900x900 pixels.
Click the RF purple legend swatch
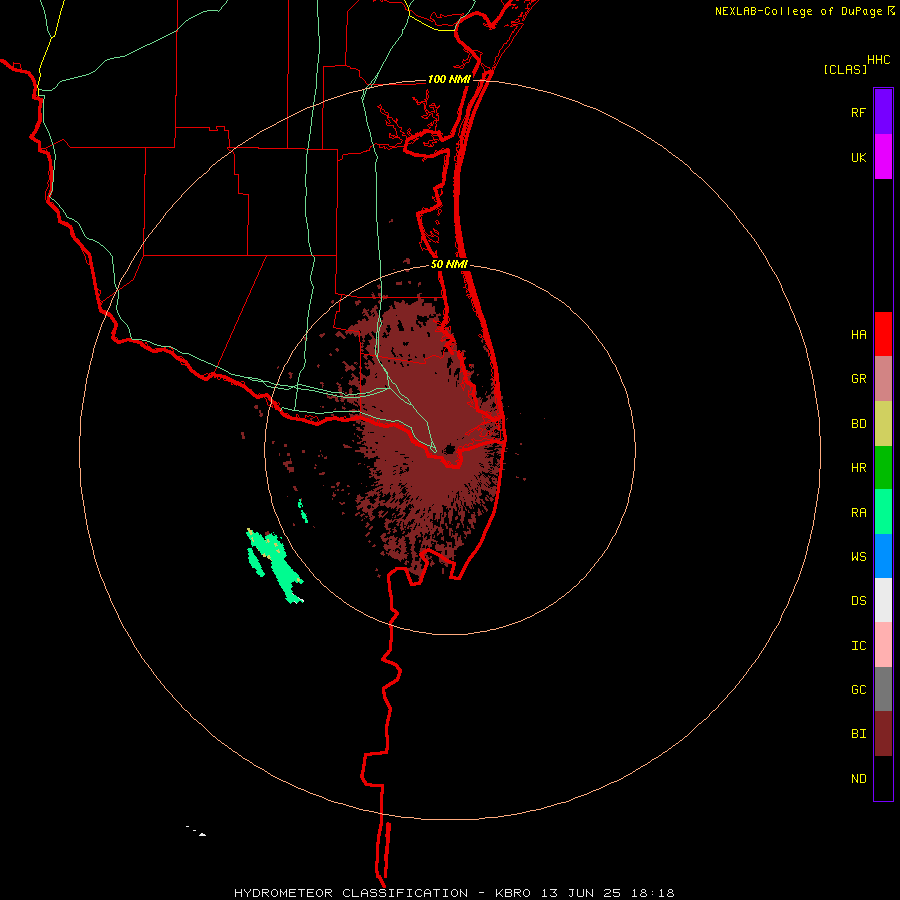point(883,112)
